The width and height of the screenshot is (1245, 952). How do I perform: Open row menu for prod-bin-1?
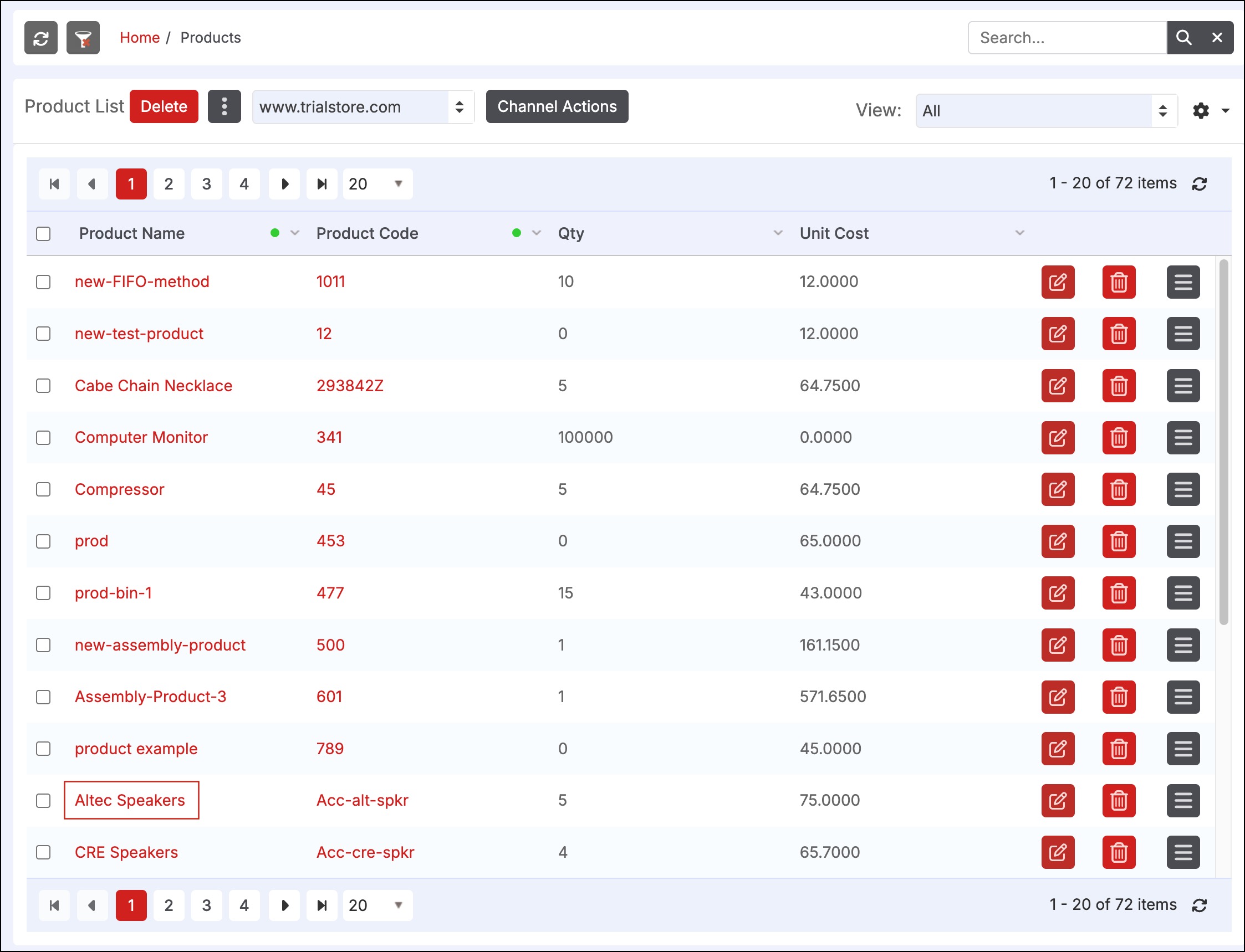1183,593
